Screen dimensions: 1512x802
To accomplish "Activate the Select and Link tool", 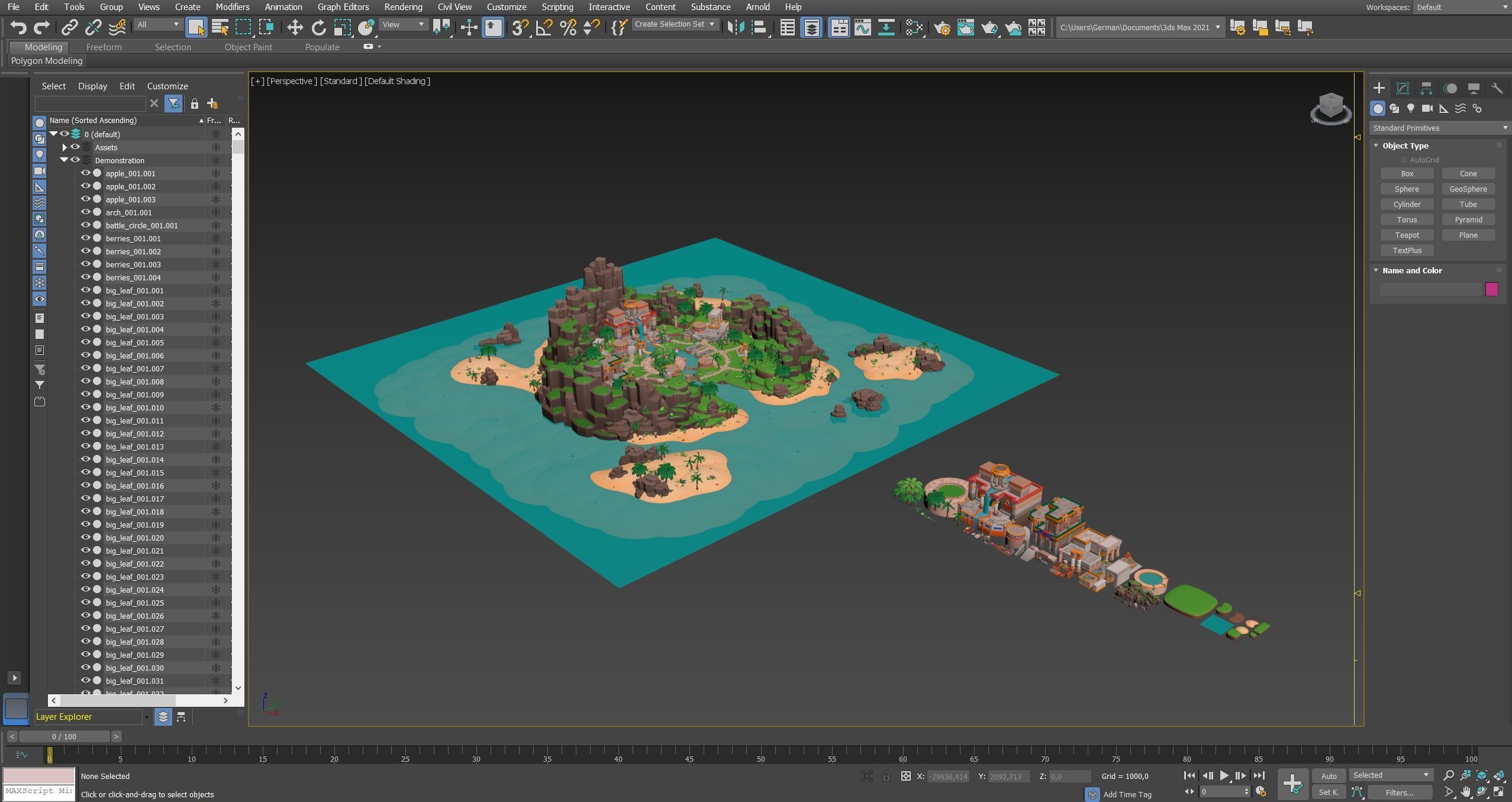I will click(x=70, y=27).
